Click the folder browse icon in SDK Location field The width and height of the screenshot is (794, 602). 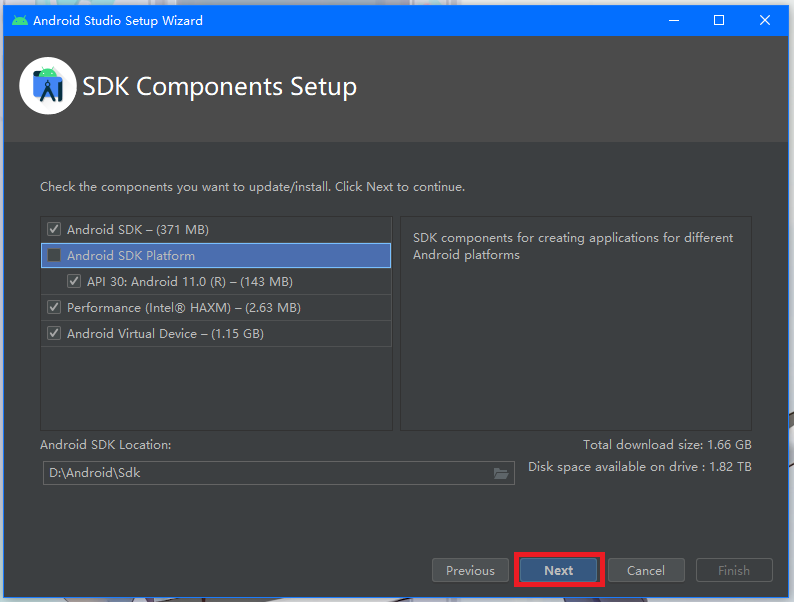501,473
